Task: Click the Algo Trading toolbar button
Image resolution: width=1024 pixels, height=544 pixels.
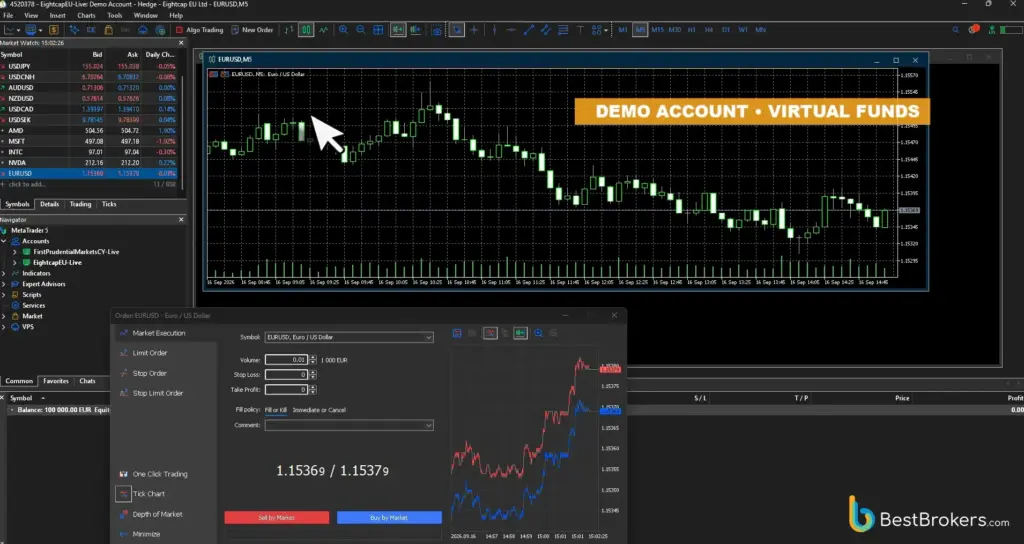Action: coord(199,30)
